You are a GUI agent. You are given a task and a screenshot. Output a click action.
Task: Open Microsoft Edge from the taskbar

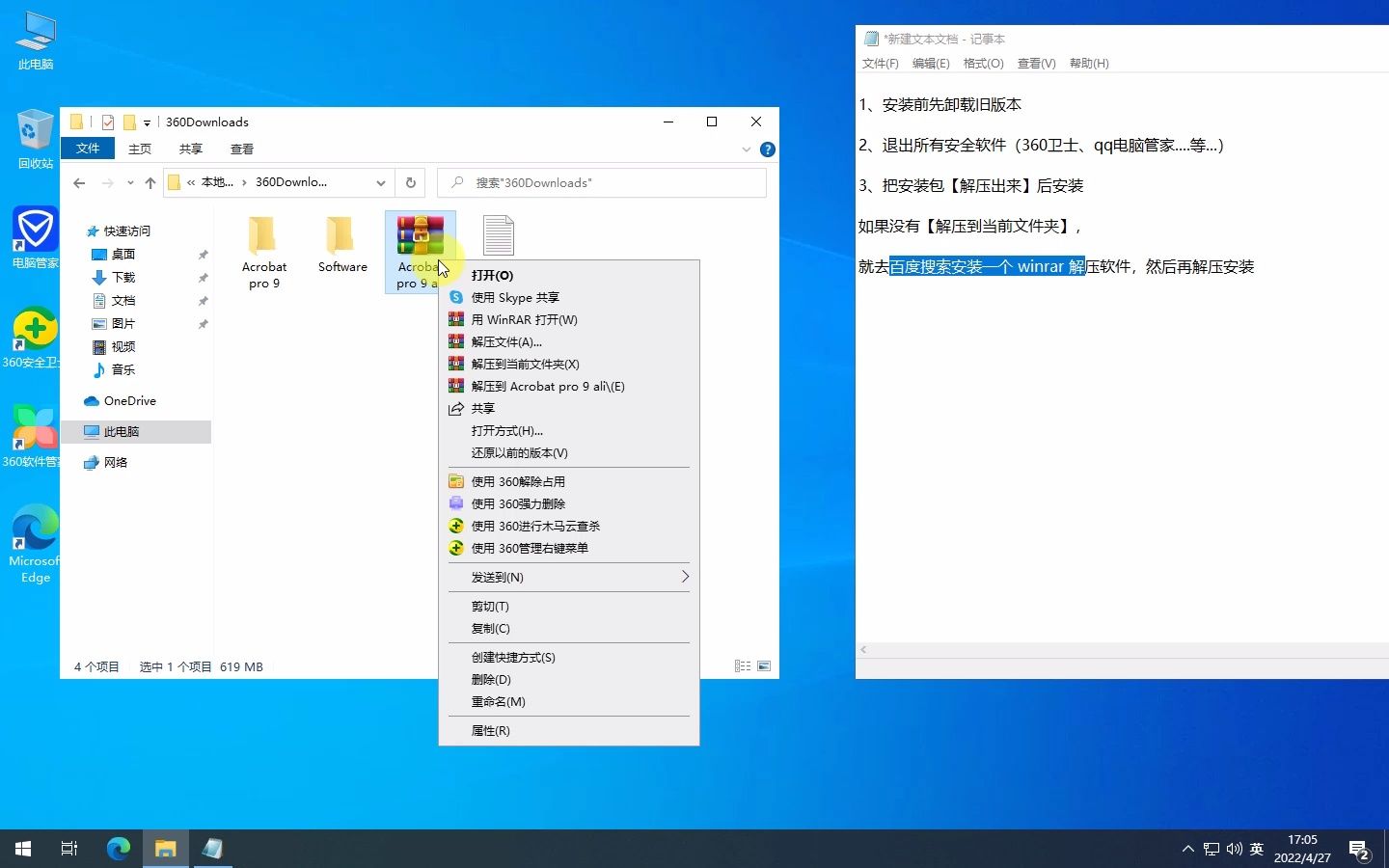point(118,850)
